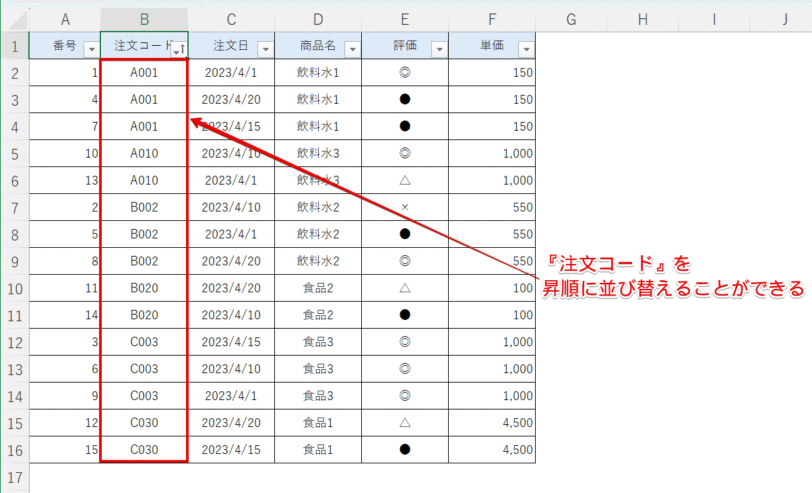Image resolution: width=812 pixels, height=493 pixels.
Task: Select cell B7 containing B002
Action: 144,207
